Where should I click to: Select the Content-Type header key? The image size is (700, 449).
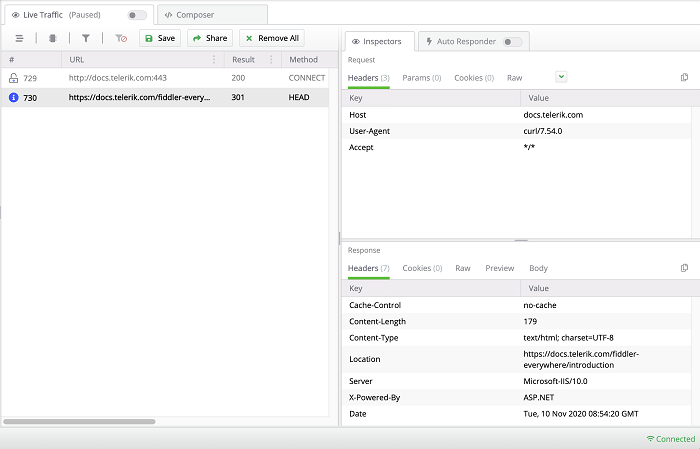tap(373, 338)
